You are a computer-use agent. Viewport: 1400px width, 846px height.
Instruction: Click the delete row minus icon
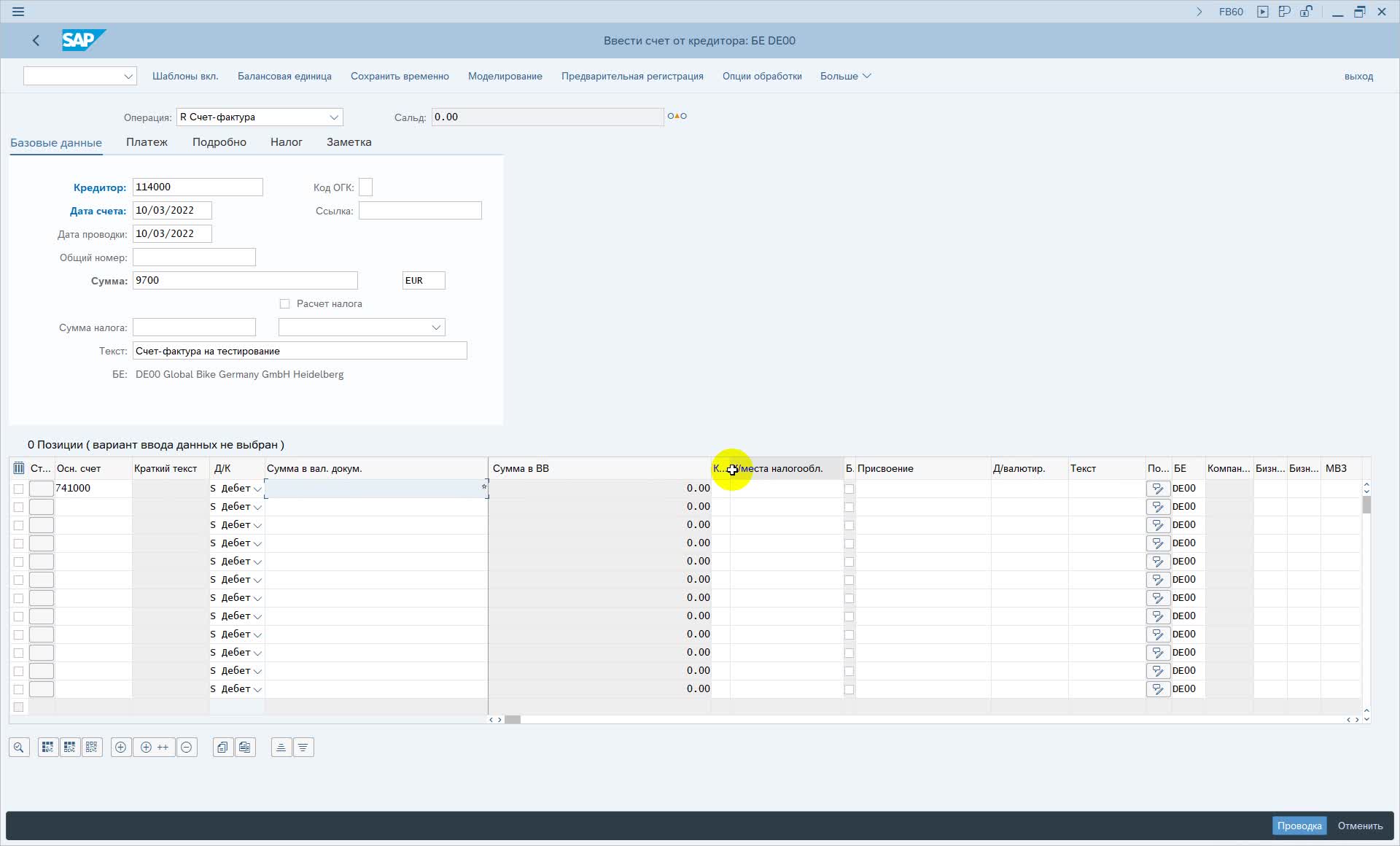[187, 748]
